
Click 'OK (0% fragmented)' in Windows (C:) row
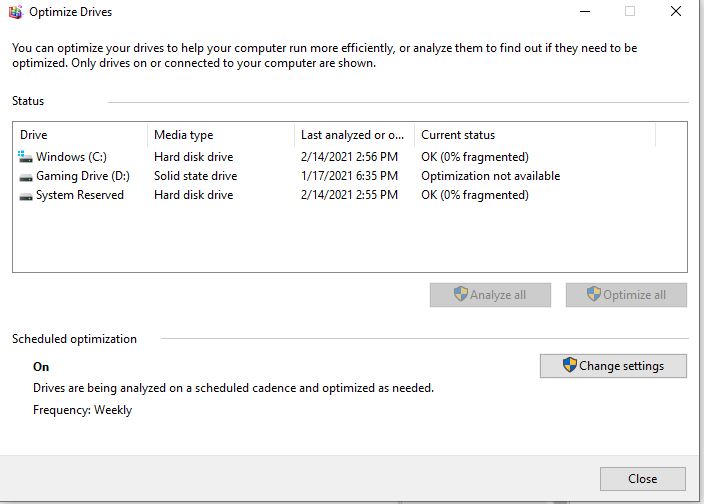[x=475, y=157]
